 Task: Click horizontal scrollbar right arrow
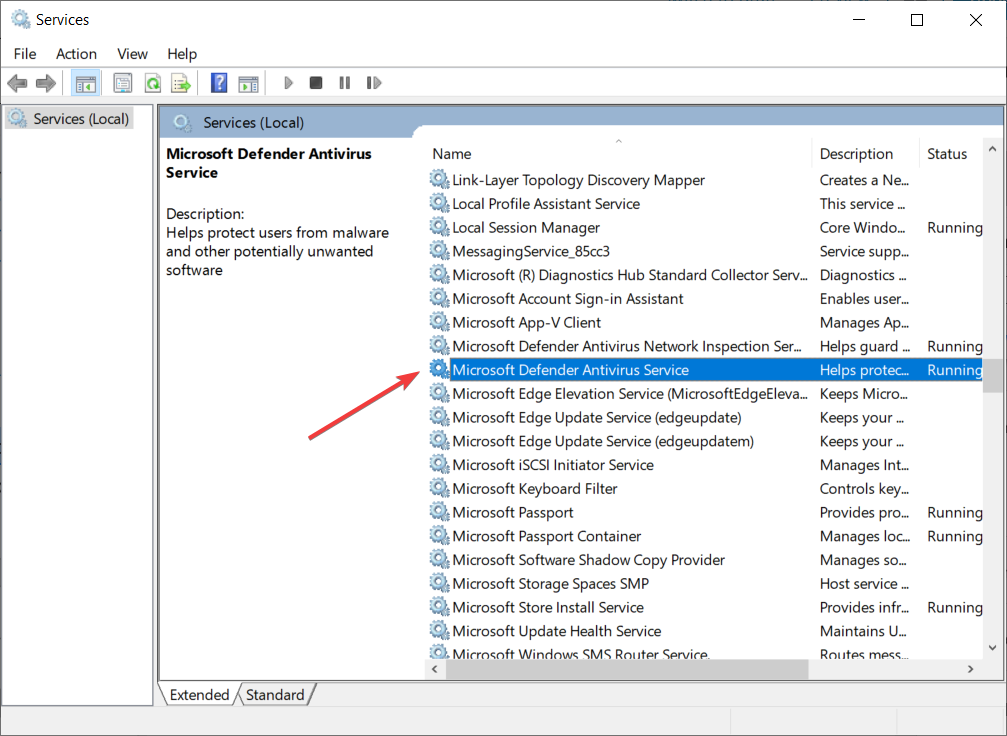click(970, 669)
